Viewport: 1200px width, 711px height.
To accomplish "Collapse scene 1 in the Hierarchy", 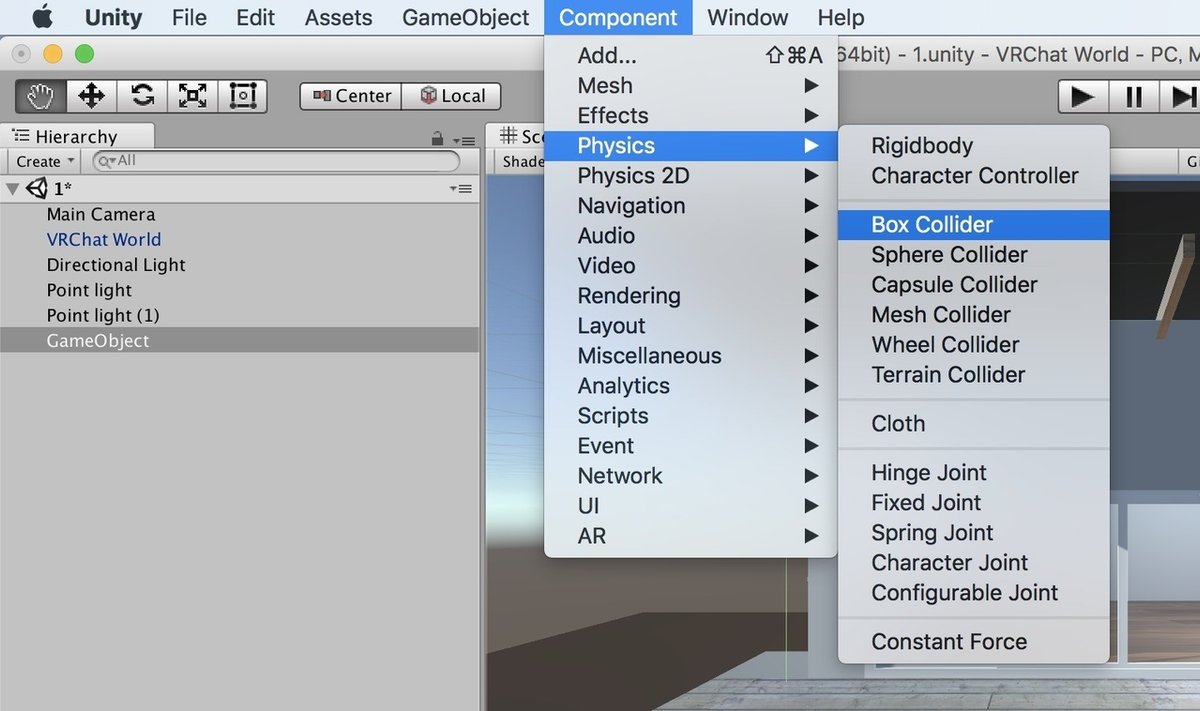I will (x=12, y=188).
